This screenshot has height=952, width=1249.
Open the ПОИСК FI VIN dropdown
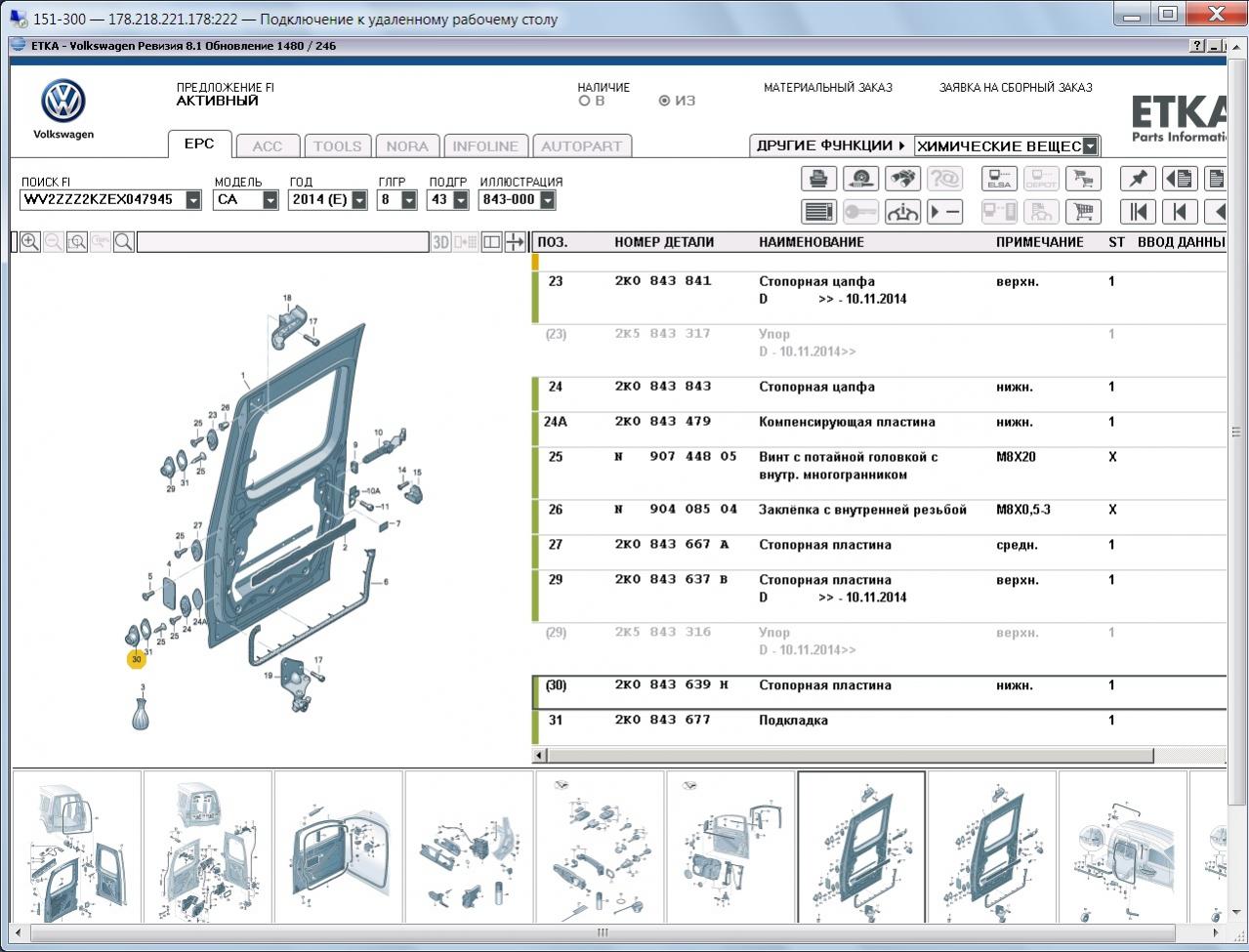point(193,200)
